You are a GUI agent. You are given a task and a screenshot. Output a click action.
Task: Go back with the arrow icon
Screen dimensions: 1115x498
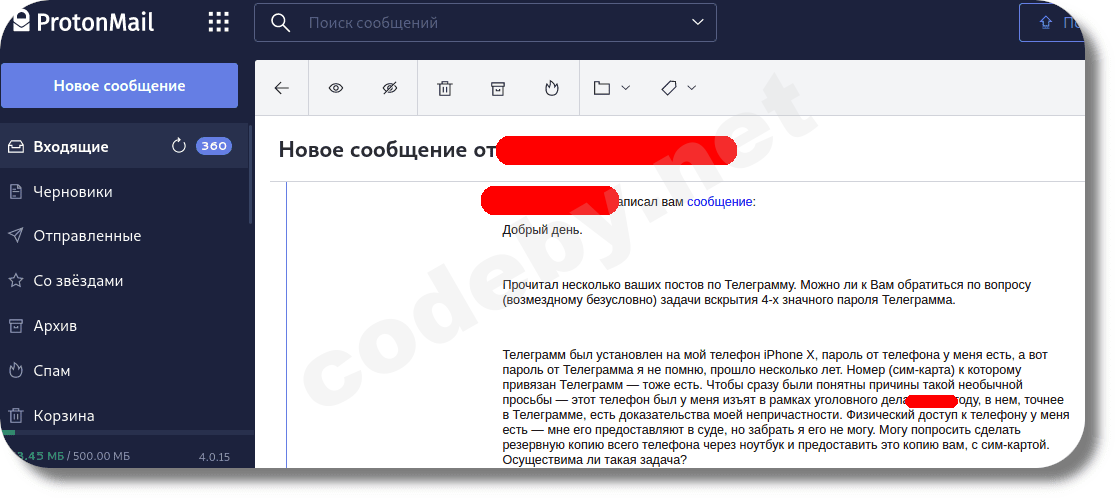[282, 88]
